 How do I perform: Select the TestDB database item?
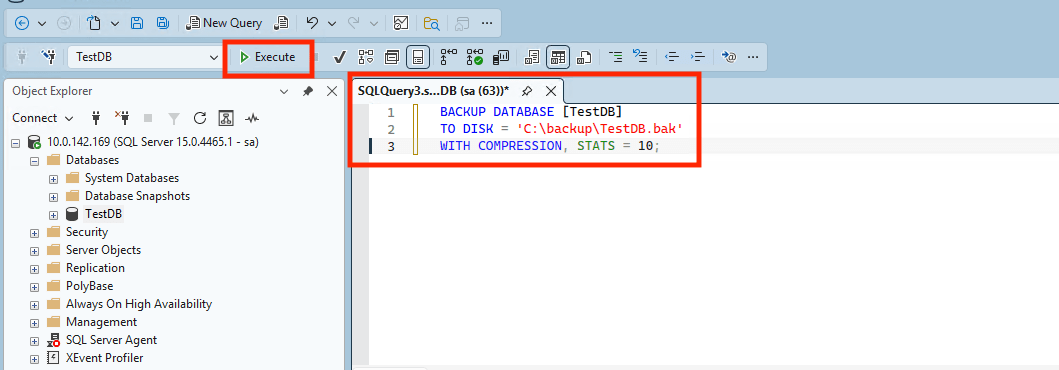103,215
